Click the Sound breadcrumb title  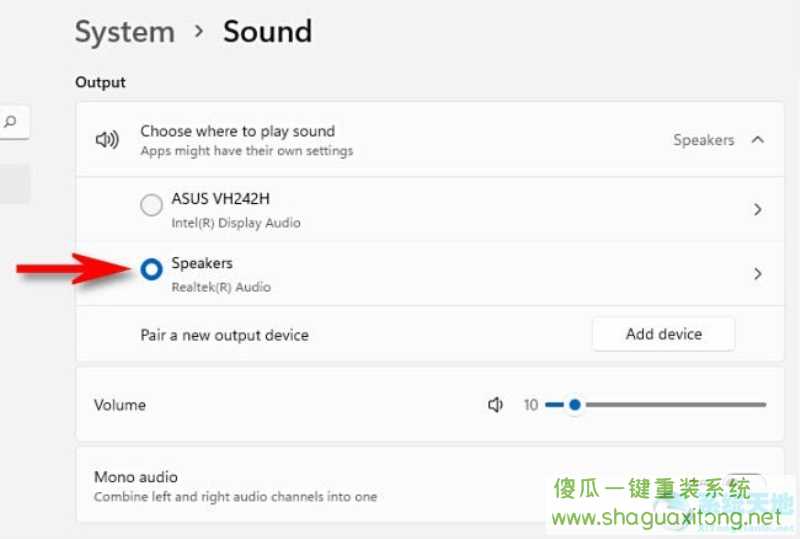pos(267,32)
